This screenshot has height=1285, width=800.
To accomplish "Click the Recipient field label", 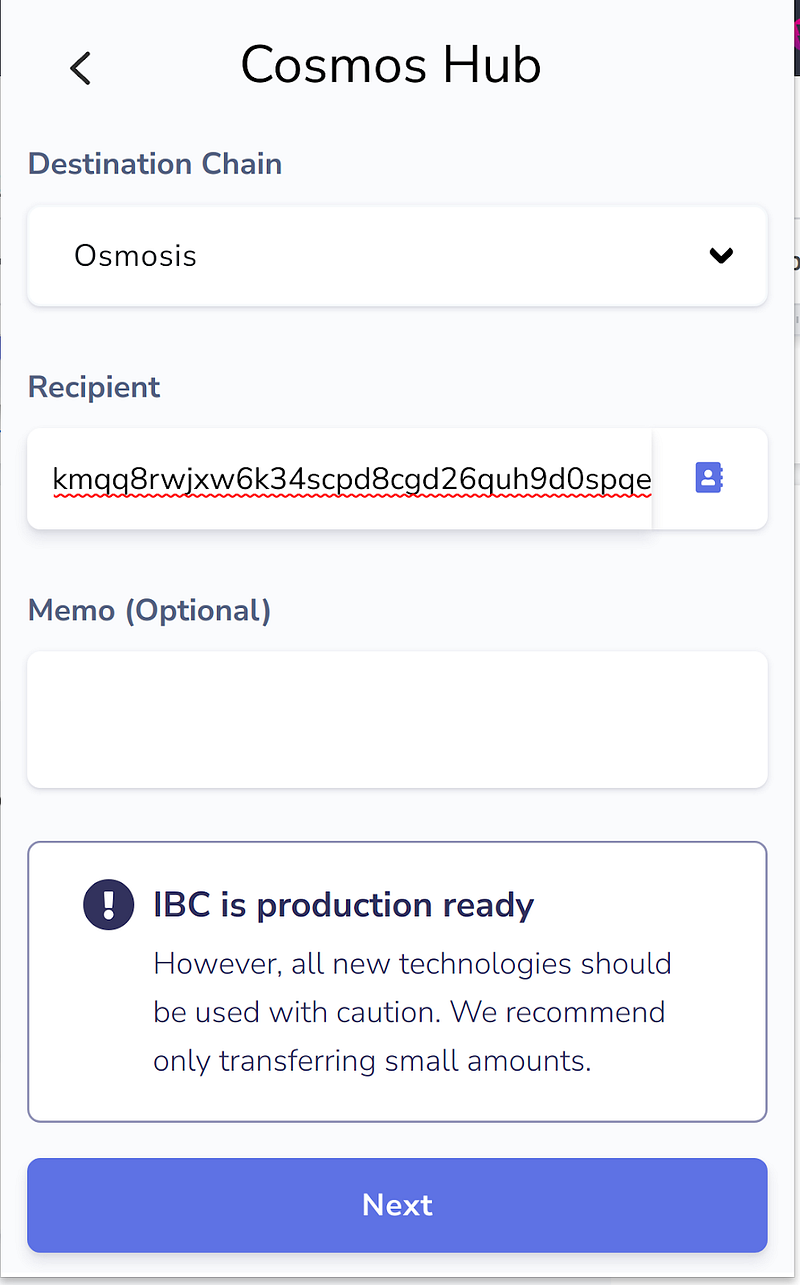I will coord(94,387).
